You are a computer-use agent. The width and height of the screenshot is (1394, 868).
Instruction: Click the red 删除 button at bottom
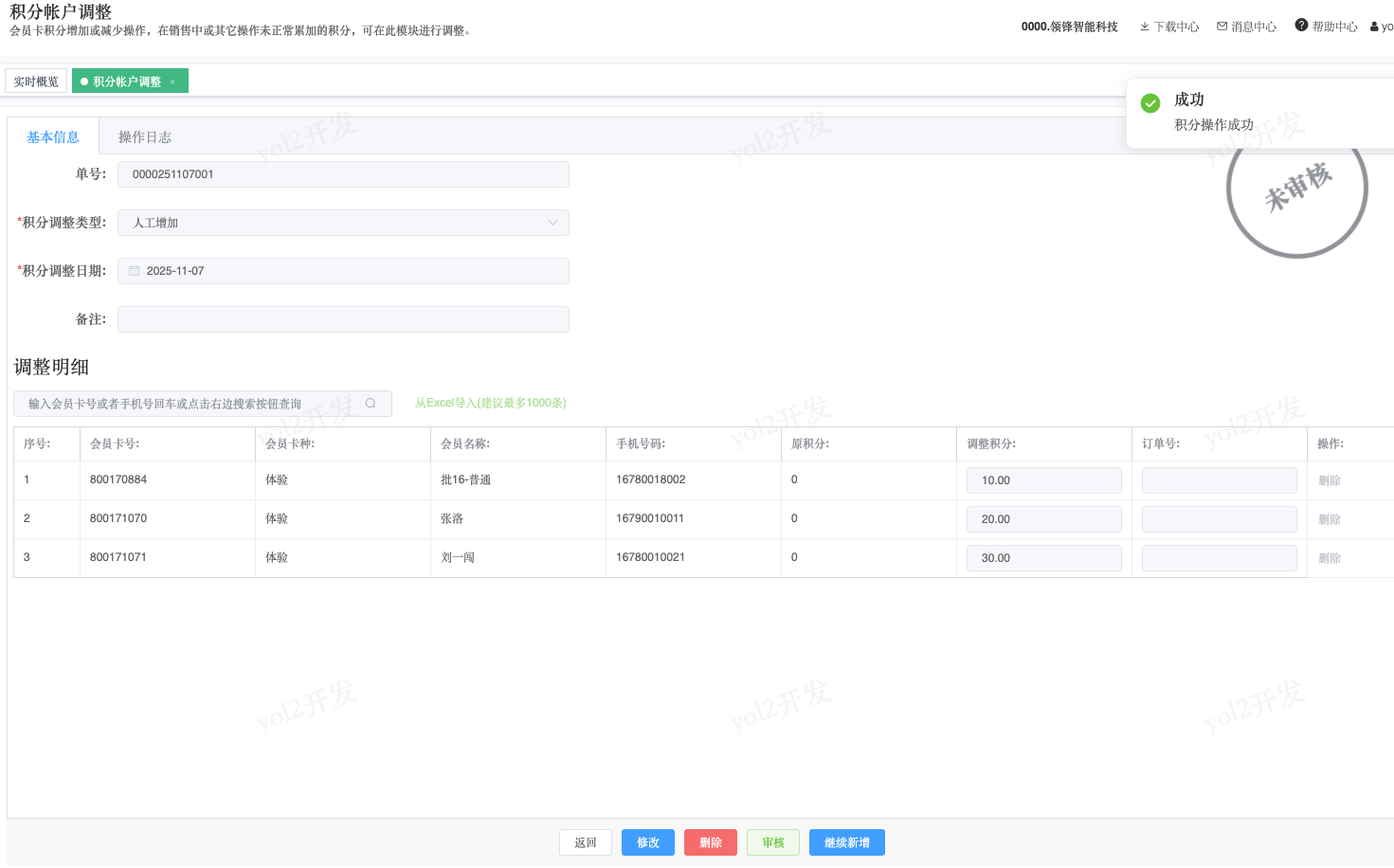[711, 842]
